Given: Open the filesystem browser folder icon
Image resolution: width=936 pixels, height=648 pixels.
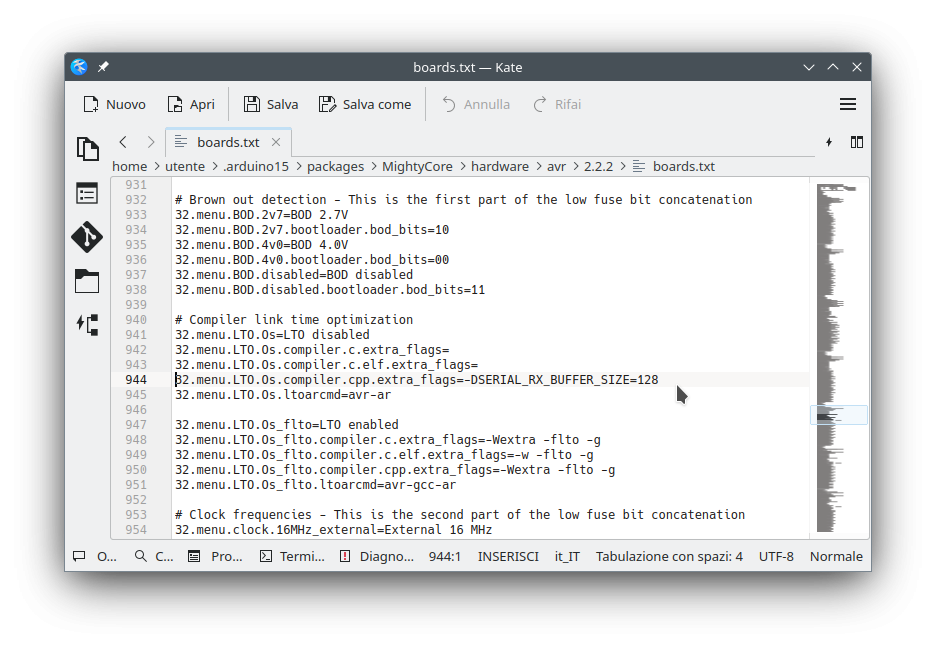Looking at the screenshot, I should point(87,281).
